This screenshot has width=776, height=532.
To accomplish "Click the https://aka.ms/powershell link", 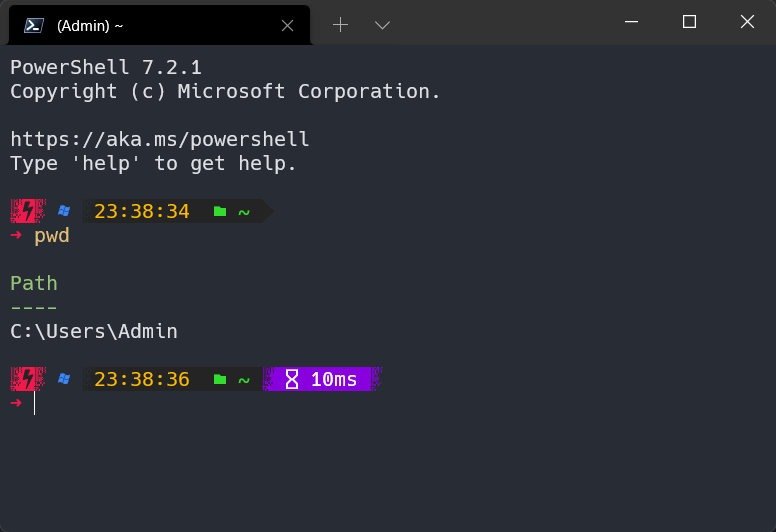I will coord(160,140).
